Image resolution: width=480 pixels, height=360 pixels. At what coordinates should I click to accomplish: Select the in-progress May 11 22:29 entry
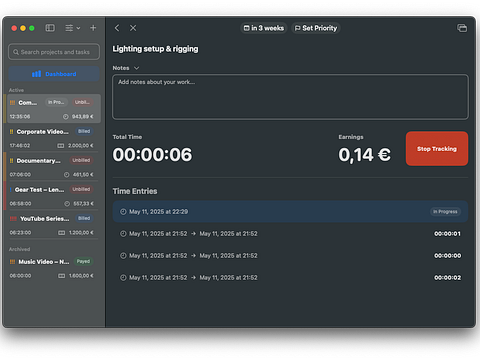coord(290,212)
